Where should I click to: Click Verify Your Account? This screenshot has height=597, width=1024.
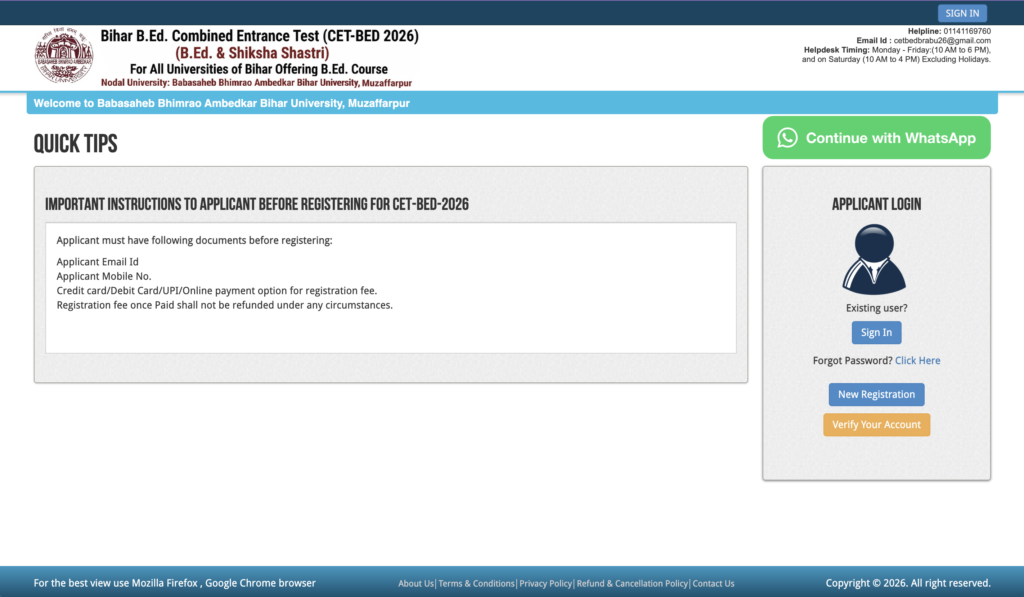(x=876, y=424)
